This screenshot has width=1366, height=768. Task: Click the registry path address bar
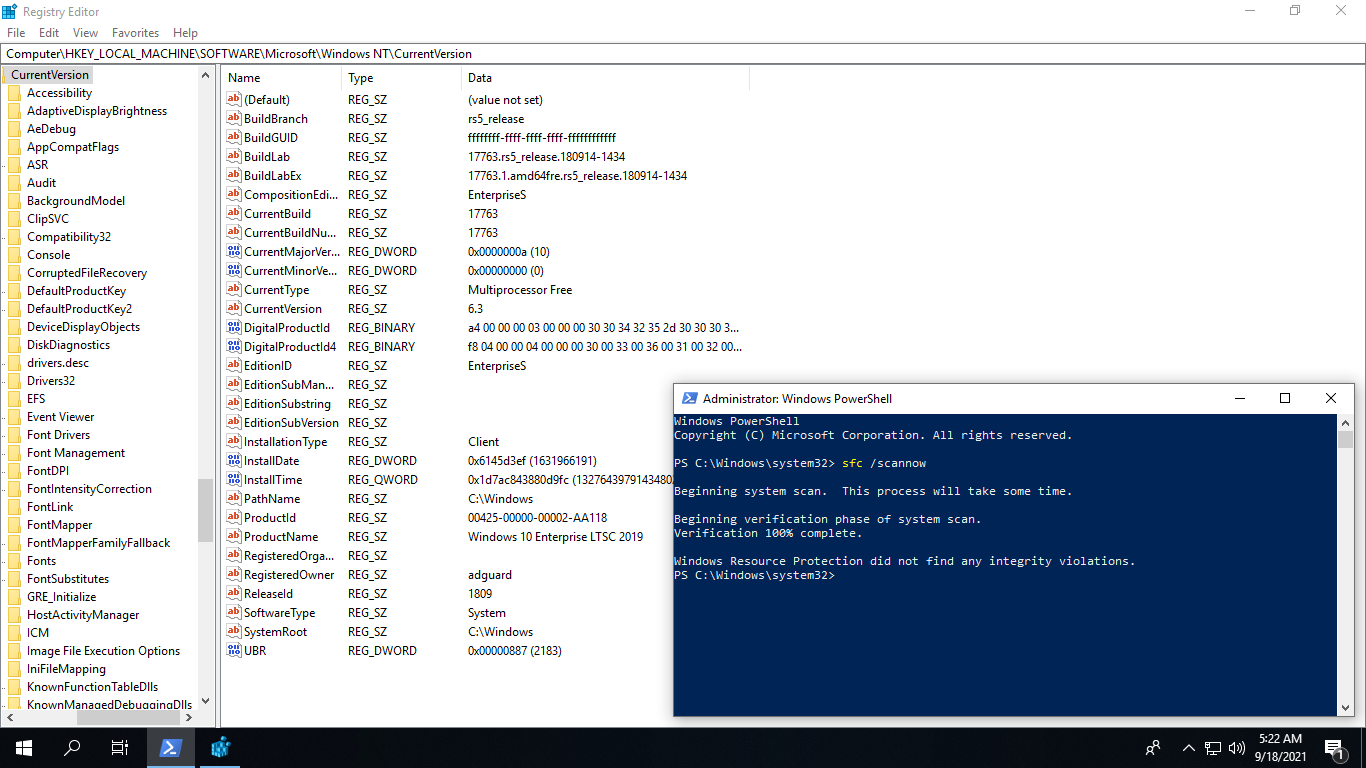[x=683, y=54]
